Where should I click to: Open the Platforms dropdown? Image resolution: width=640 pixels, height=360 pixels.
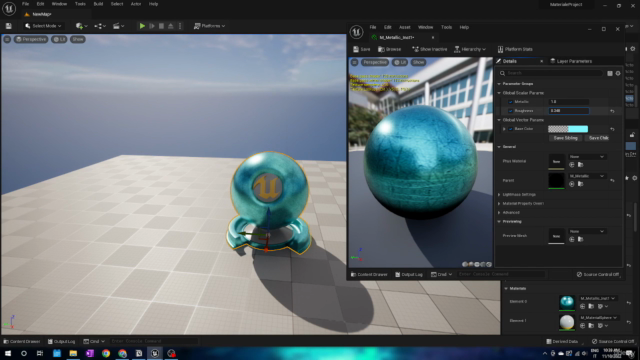click(209, 26)
